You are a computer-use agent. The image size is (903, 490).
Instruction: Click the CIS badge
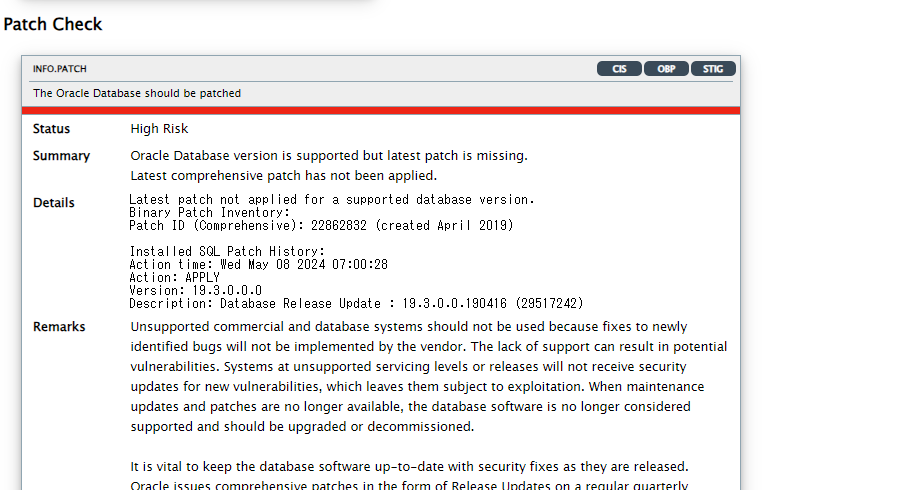tap(619, 69)
